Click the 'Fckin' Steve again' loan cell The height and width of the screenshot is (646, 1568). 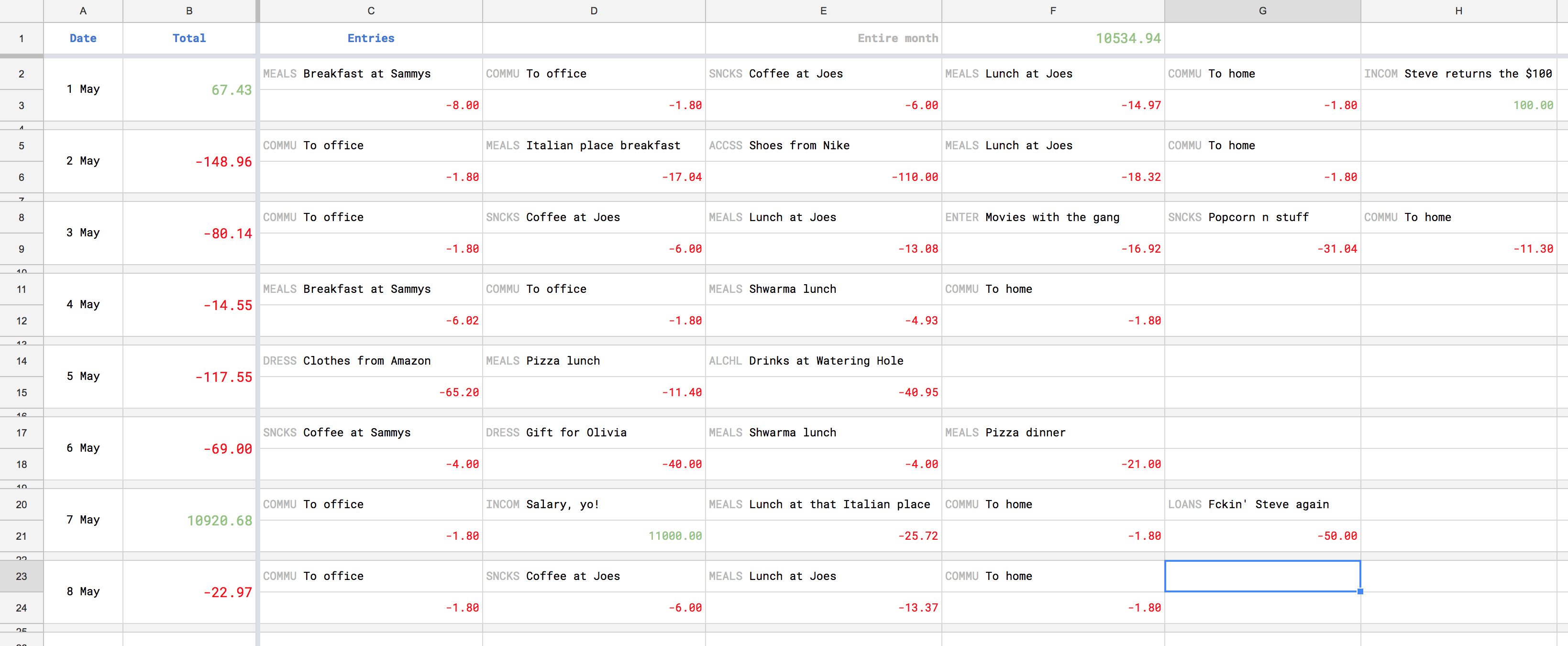click(x=1262, y=504)
